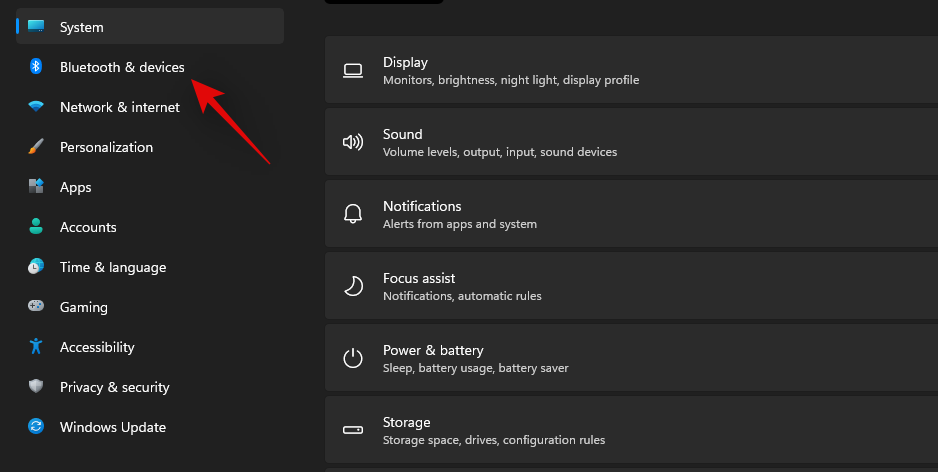
Task: Click the Windows Update sync icon
Action: [36, 427]
